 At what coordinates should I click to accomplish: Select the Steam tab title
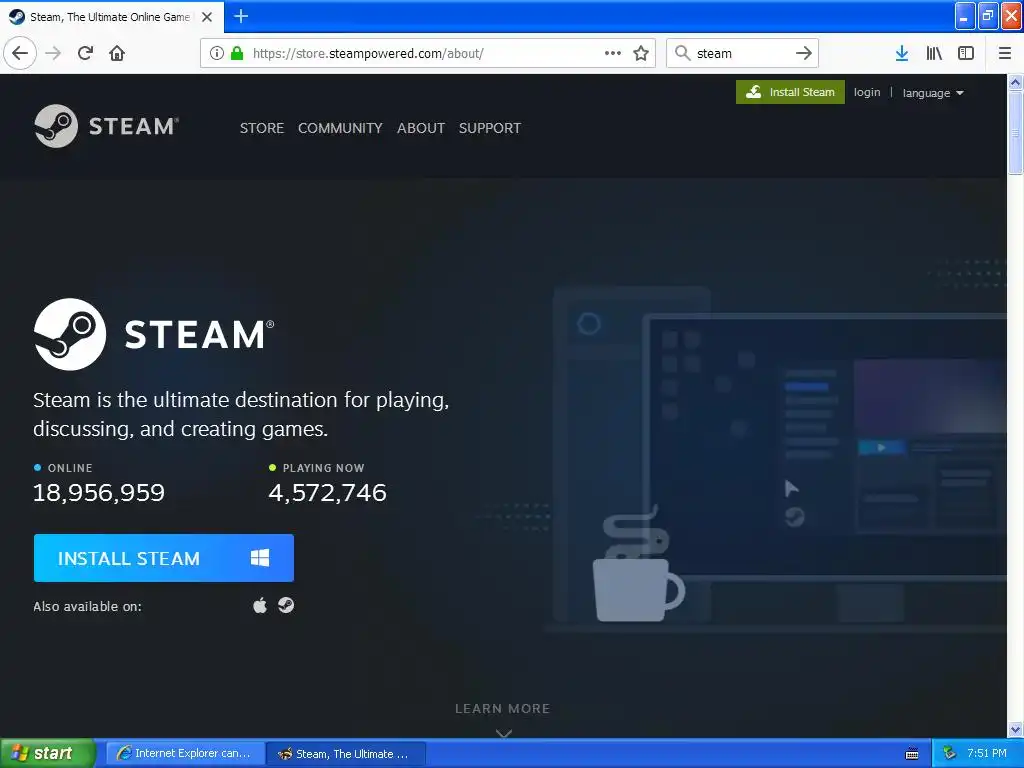pos(110,17)
